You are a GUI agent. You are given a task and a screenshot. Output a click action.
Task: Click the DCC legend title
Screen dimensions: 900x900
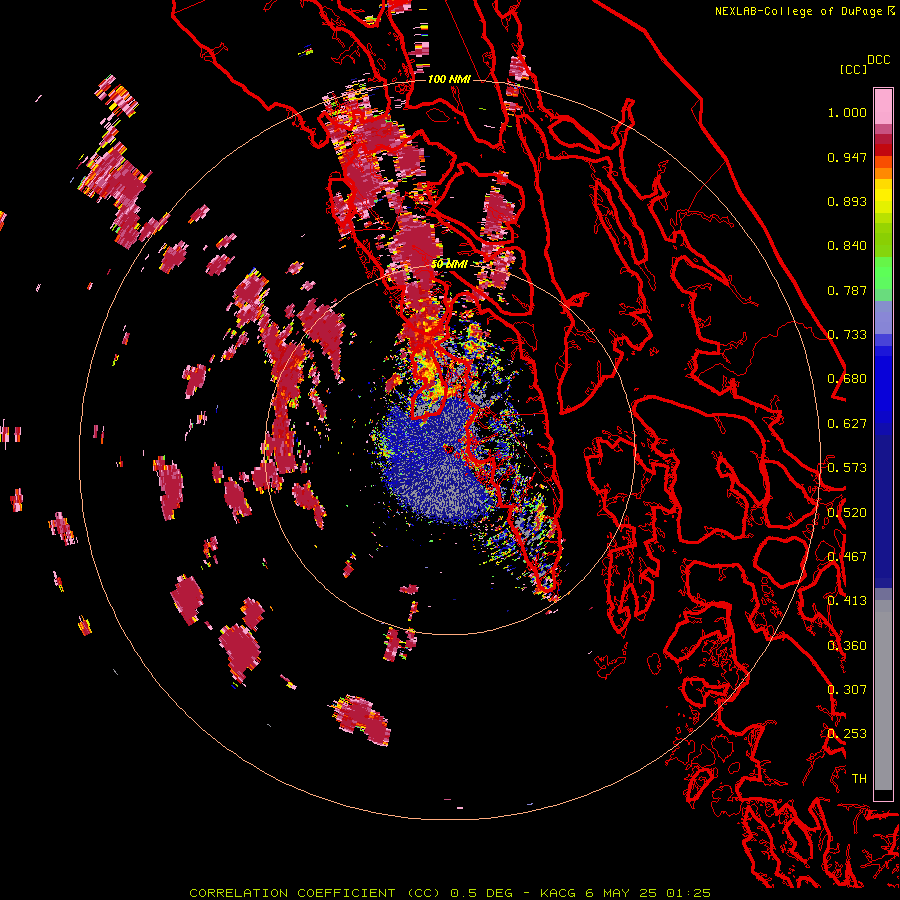tap(878, 60)
